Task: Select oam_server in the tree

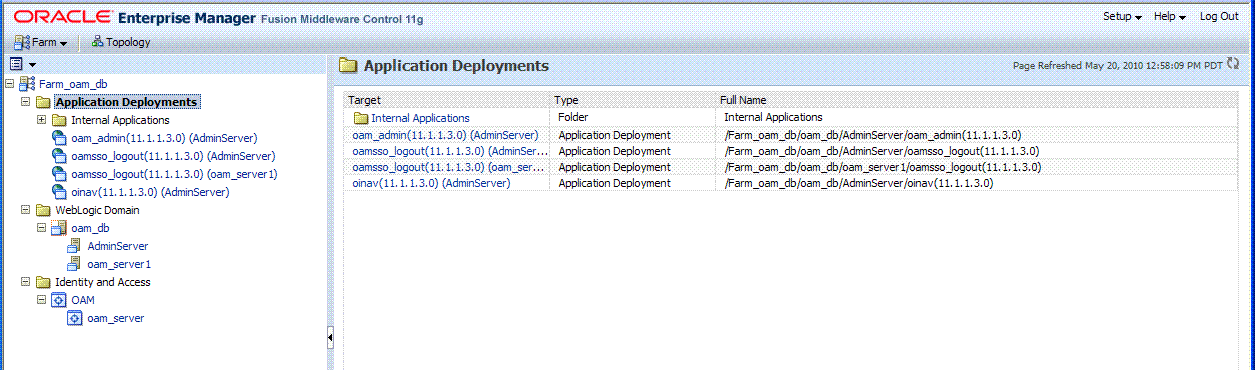Action: [116, 318]
